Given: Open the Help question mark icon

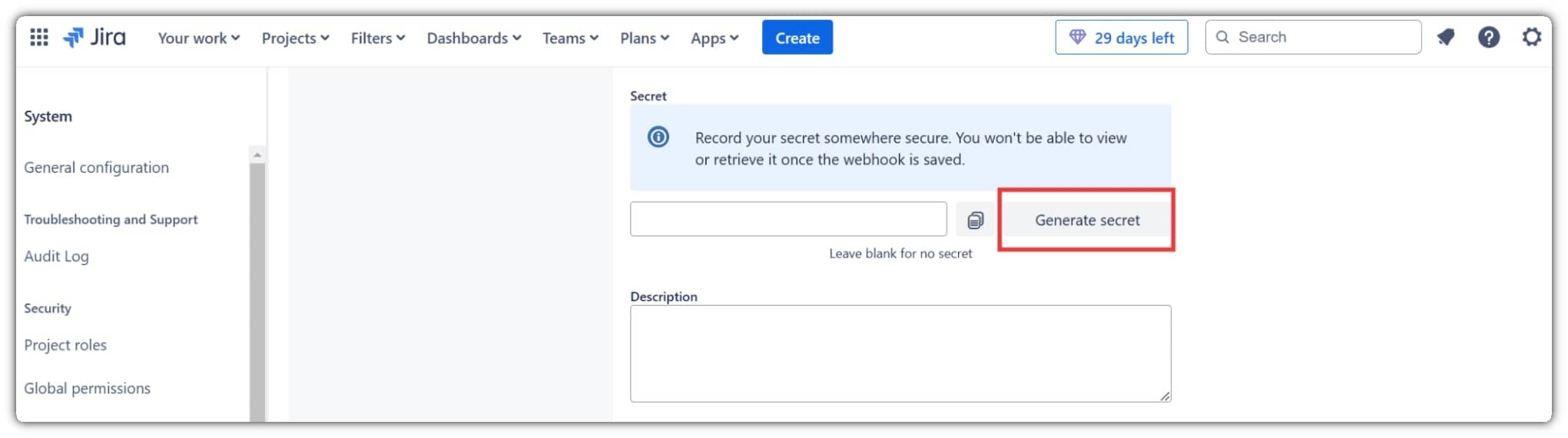Looking at the screenshot, I should (x=1488, y=37).
